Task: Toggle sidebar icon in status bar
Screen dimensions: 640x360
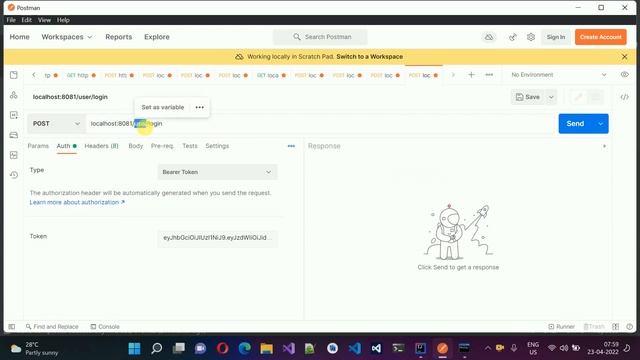Action: pos(12,327)
